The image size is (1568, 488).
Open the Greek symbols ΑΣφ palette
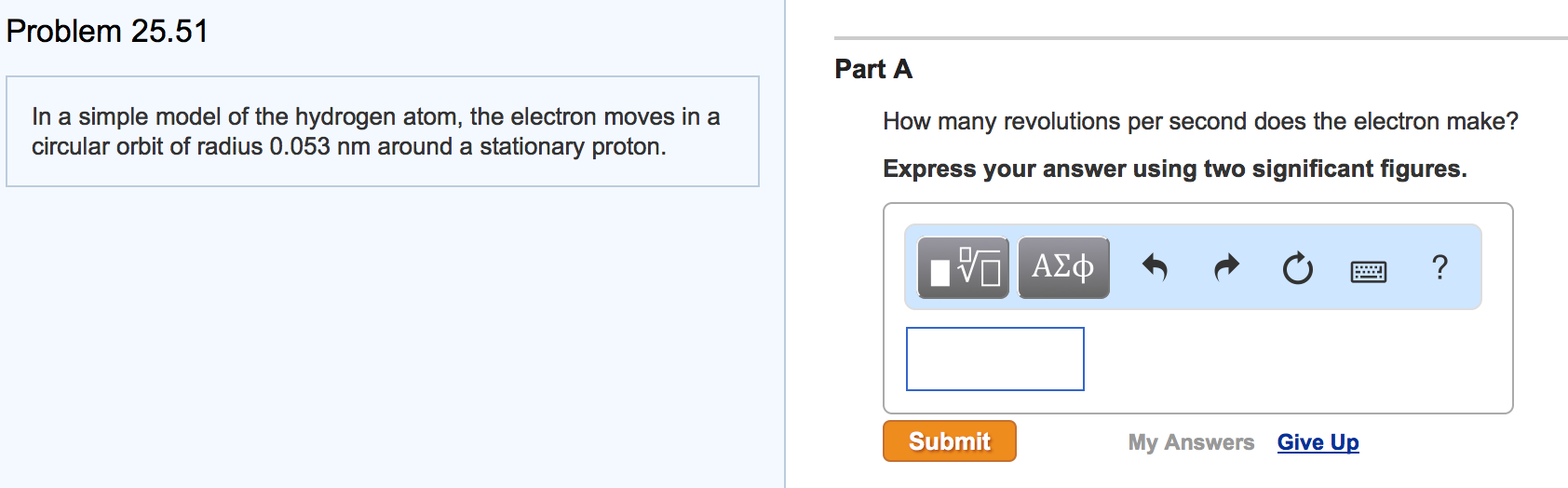(x=1063, y=267)
